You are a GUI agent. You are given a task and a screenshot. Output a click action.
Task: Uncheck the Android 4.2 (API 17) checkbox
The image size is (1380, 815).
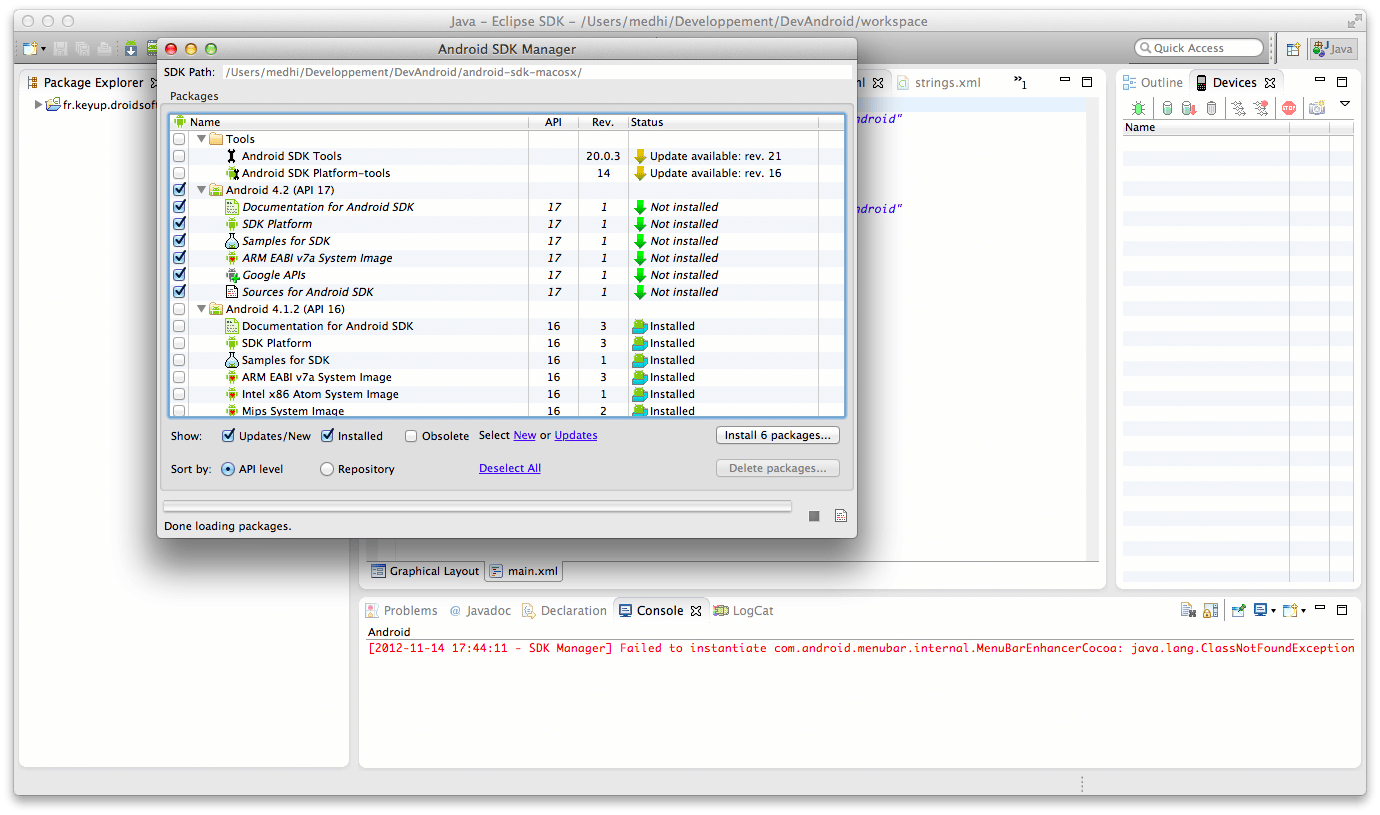(x=179, y=190)
